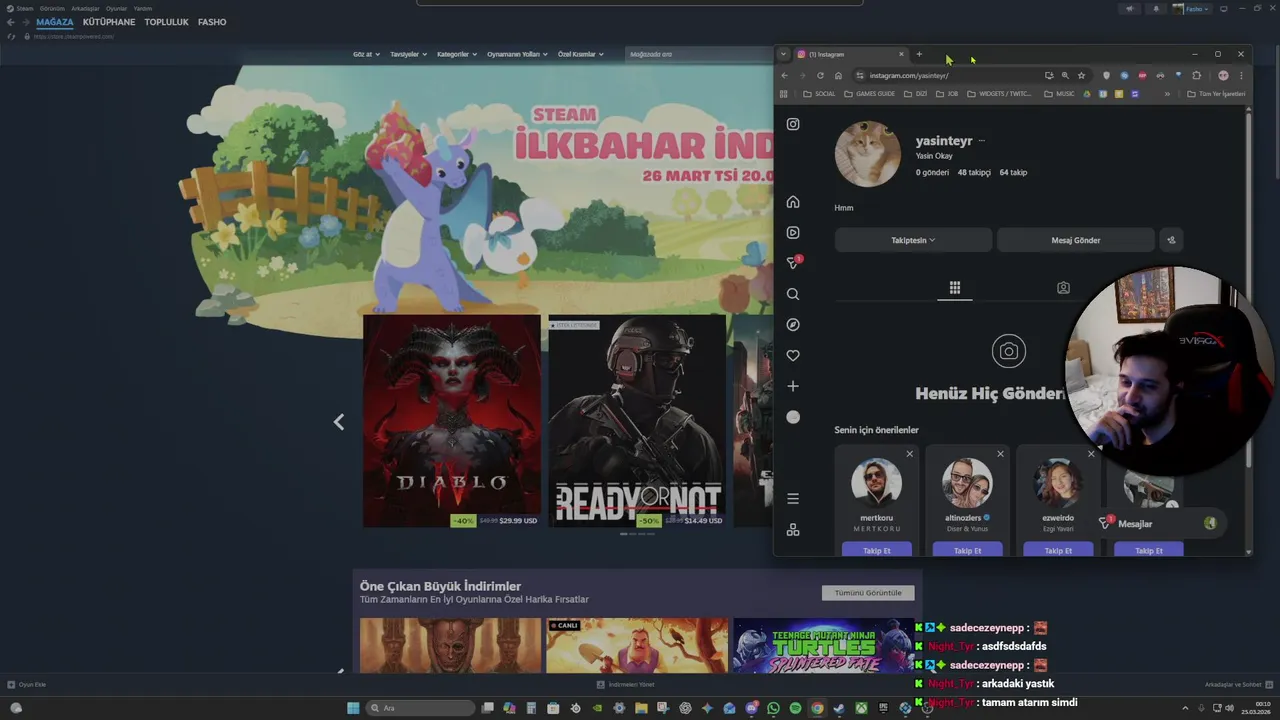Click the Chrome home button
The height and width of the screenshot is (720, 1280).
(838, 75)
